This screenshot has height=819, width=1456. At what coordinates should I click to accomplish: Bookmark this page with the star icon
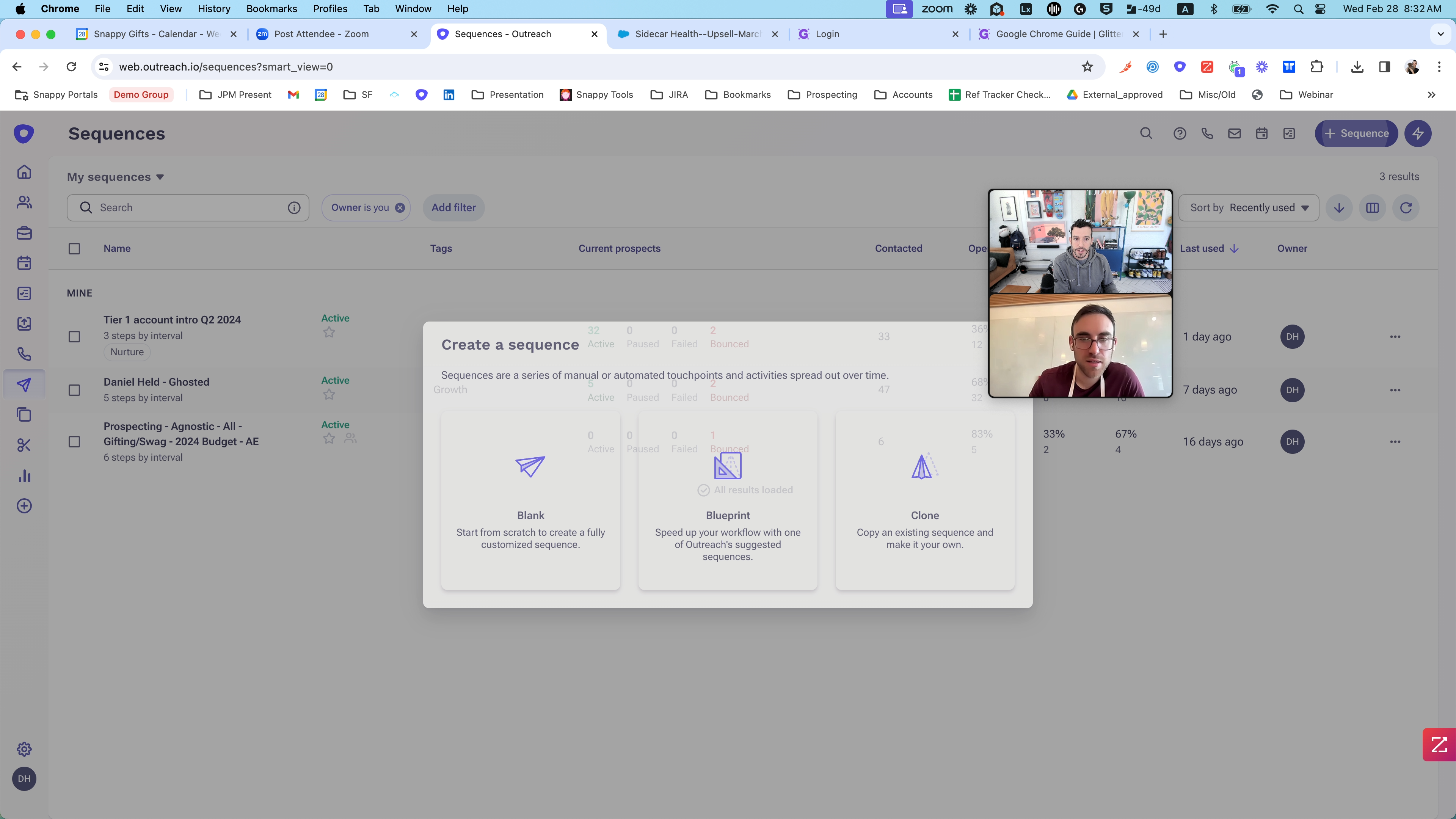(1087, 67)
